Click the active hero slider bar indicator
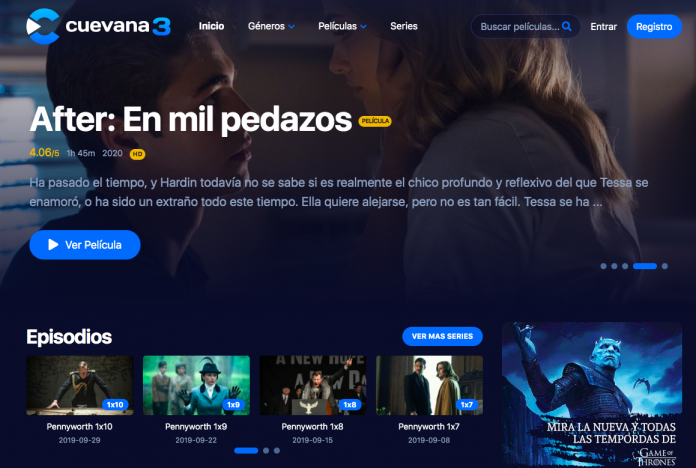This screenshot has height=468, width=696. (645, 266)
